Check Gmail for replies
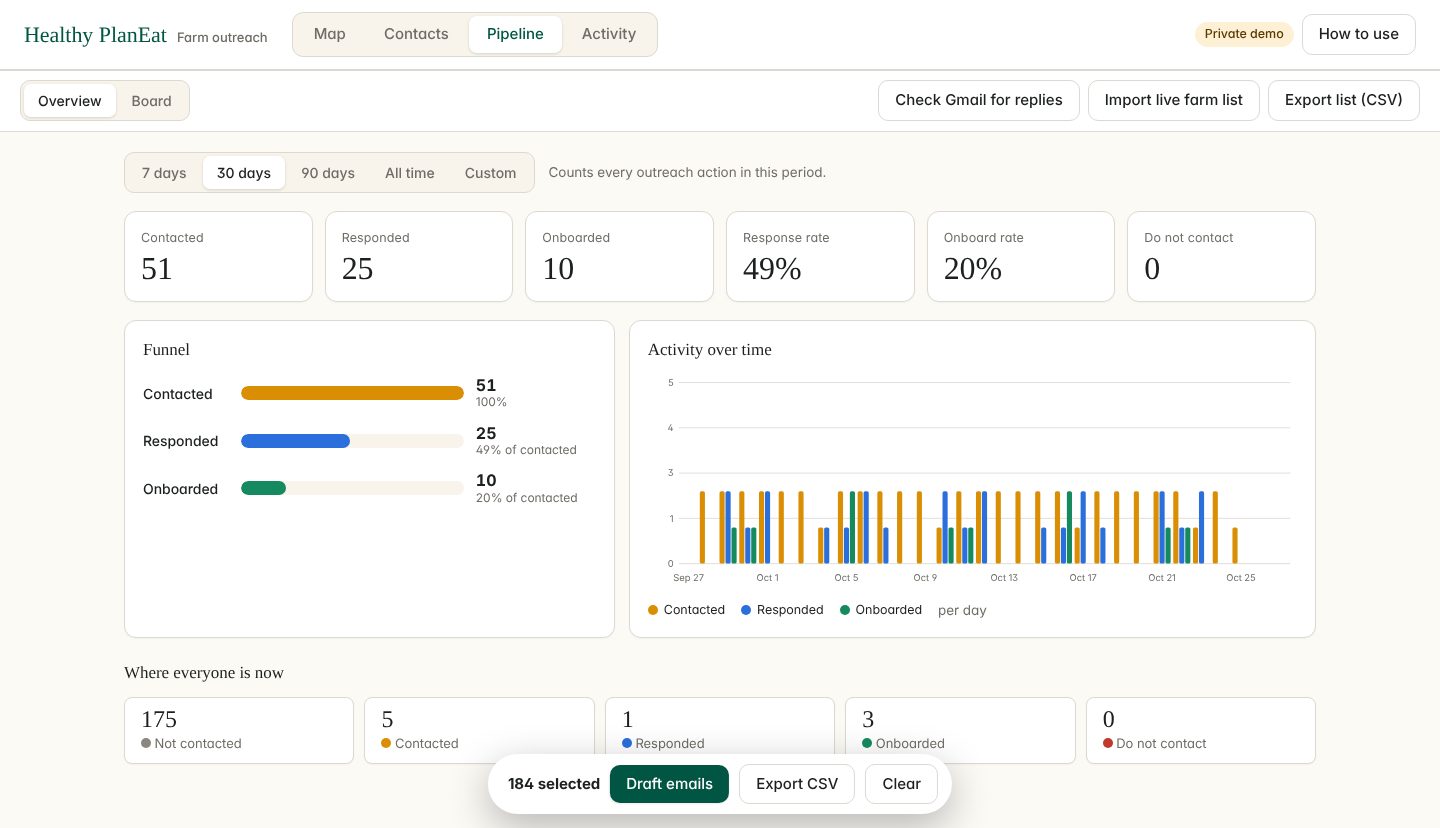The width and height of the screenshot is (1440, 828). (979, 100)
